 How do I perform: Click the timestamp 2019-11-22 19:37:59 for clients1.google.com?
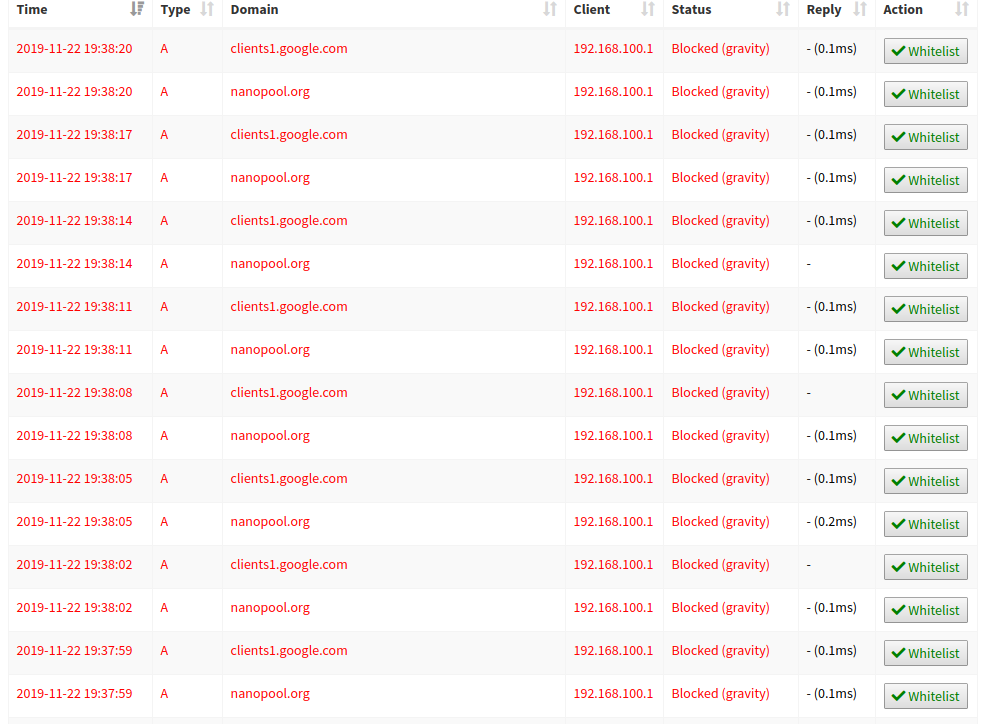[74, 651]
